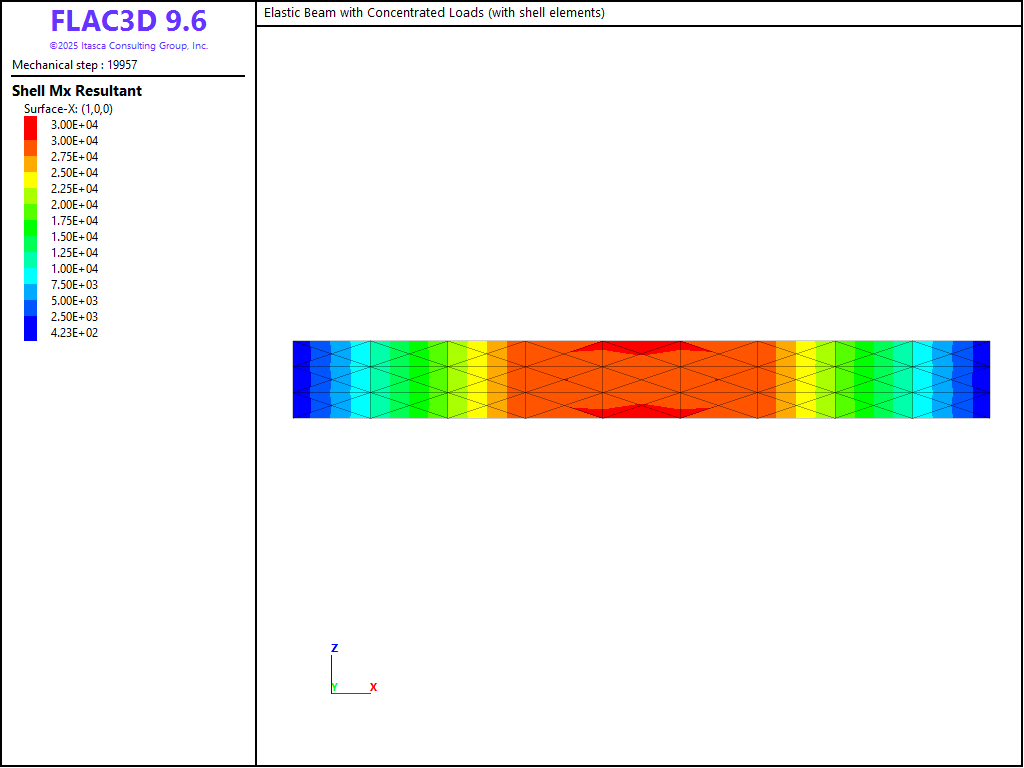Image resolution: width=1024 pixels, height=768 pixels.
Task: Click the 7.50E+03 legend value label
Action: point(75,285)
